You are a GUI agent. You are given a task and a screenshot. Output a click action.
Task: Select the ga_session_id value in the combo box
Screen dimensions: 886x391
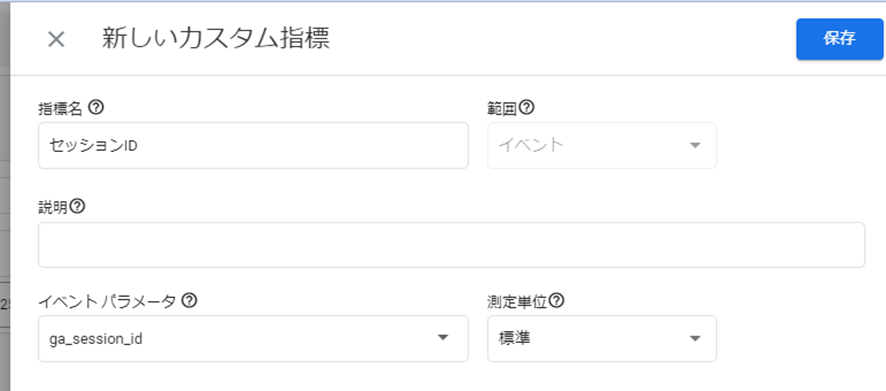(x=95, y=339)
